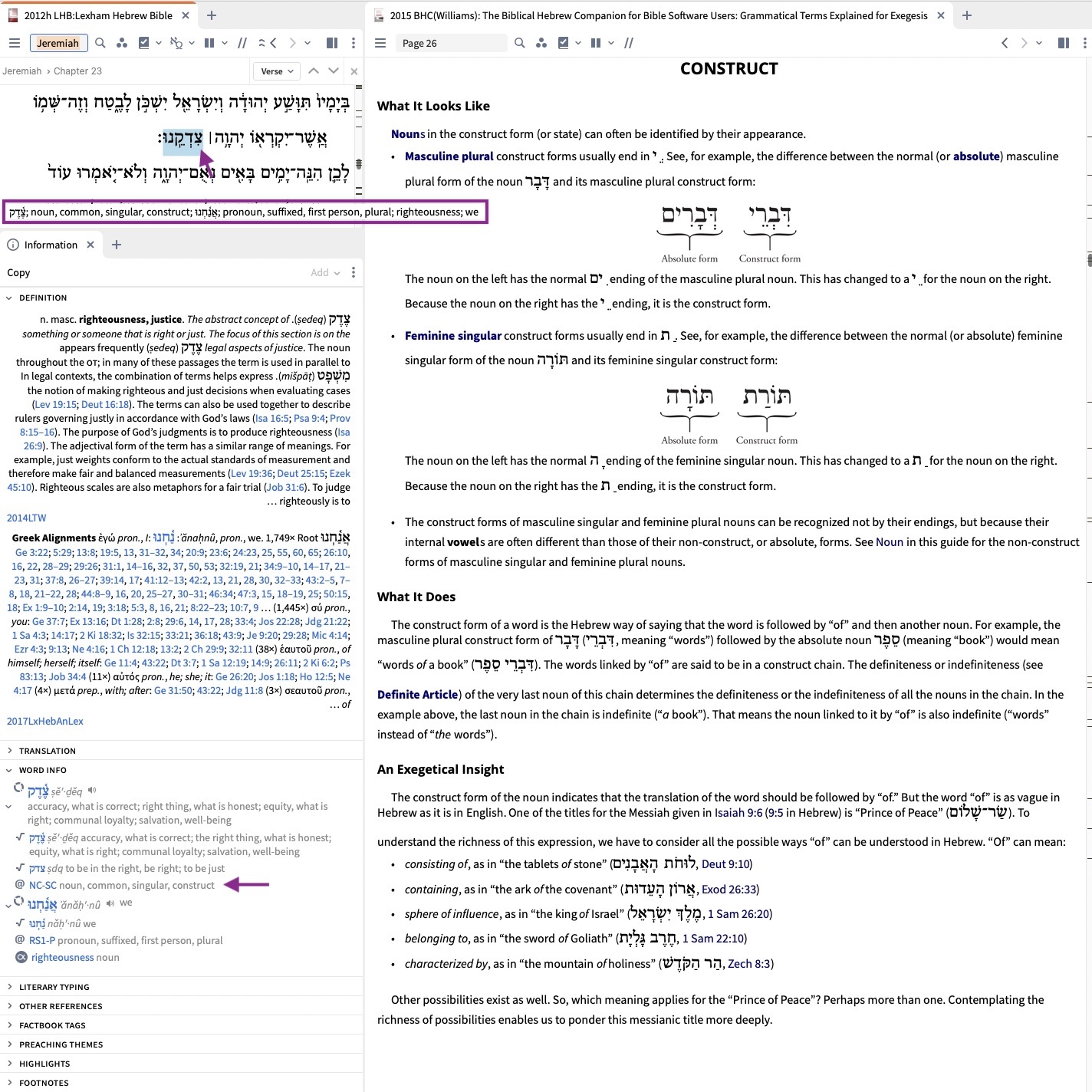
Task: Add new tab beside Lexham Hebrew Bible
Action: [212, 15]
